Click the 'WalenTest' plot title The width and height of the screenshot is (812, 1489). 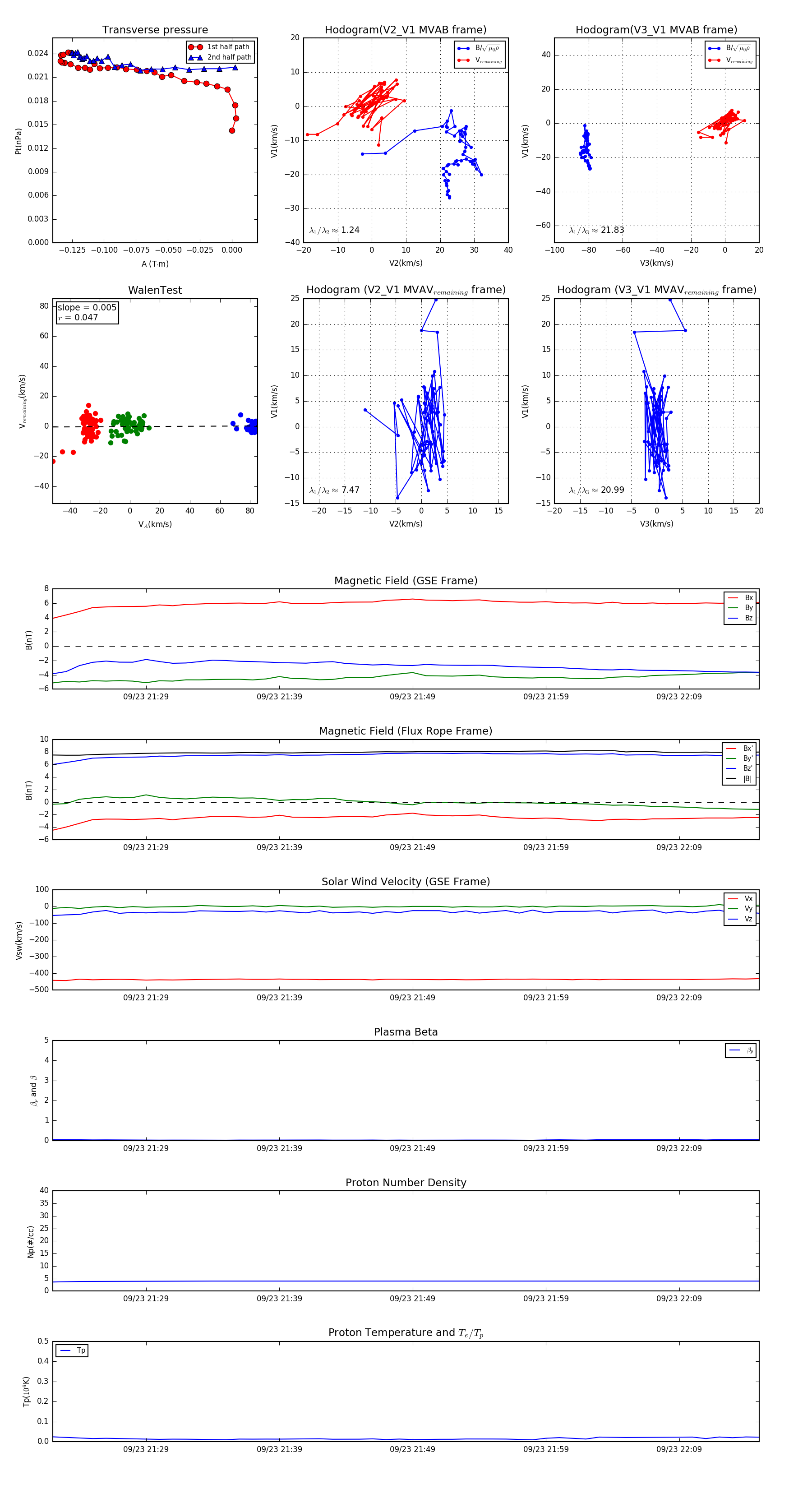[x=155, y=290]
